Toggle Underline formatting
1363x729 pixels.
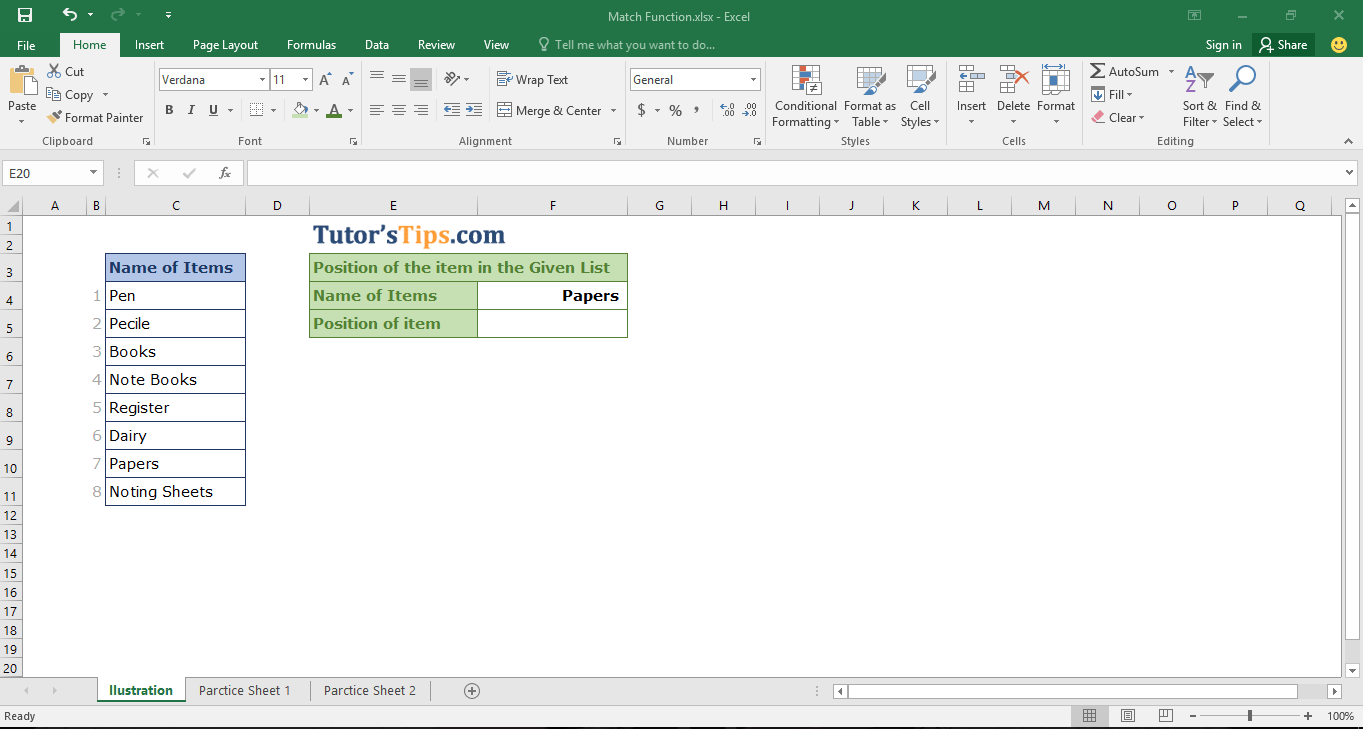pos(213,110)
